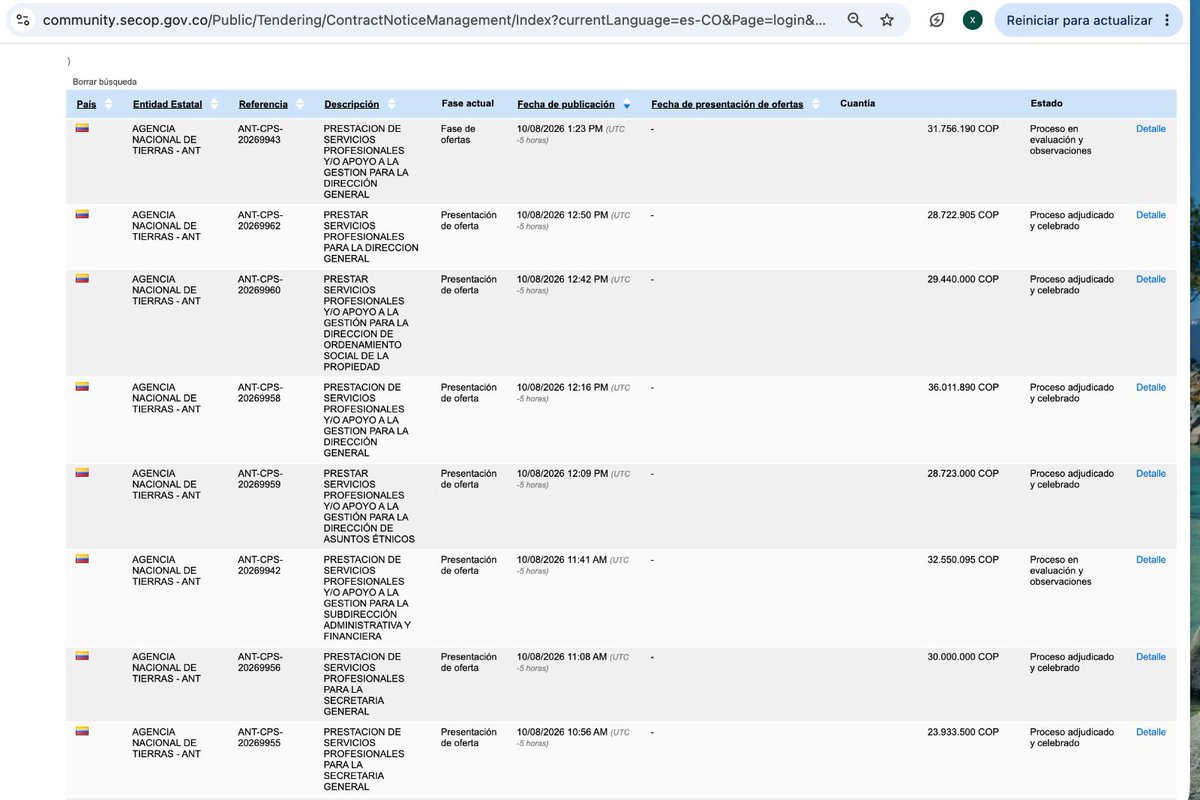
Task: Open the profile avatar labeled X
Action: tap(972, 20)
